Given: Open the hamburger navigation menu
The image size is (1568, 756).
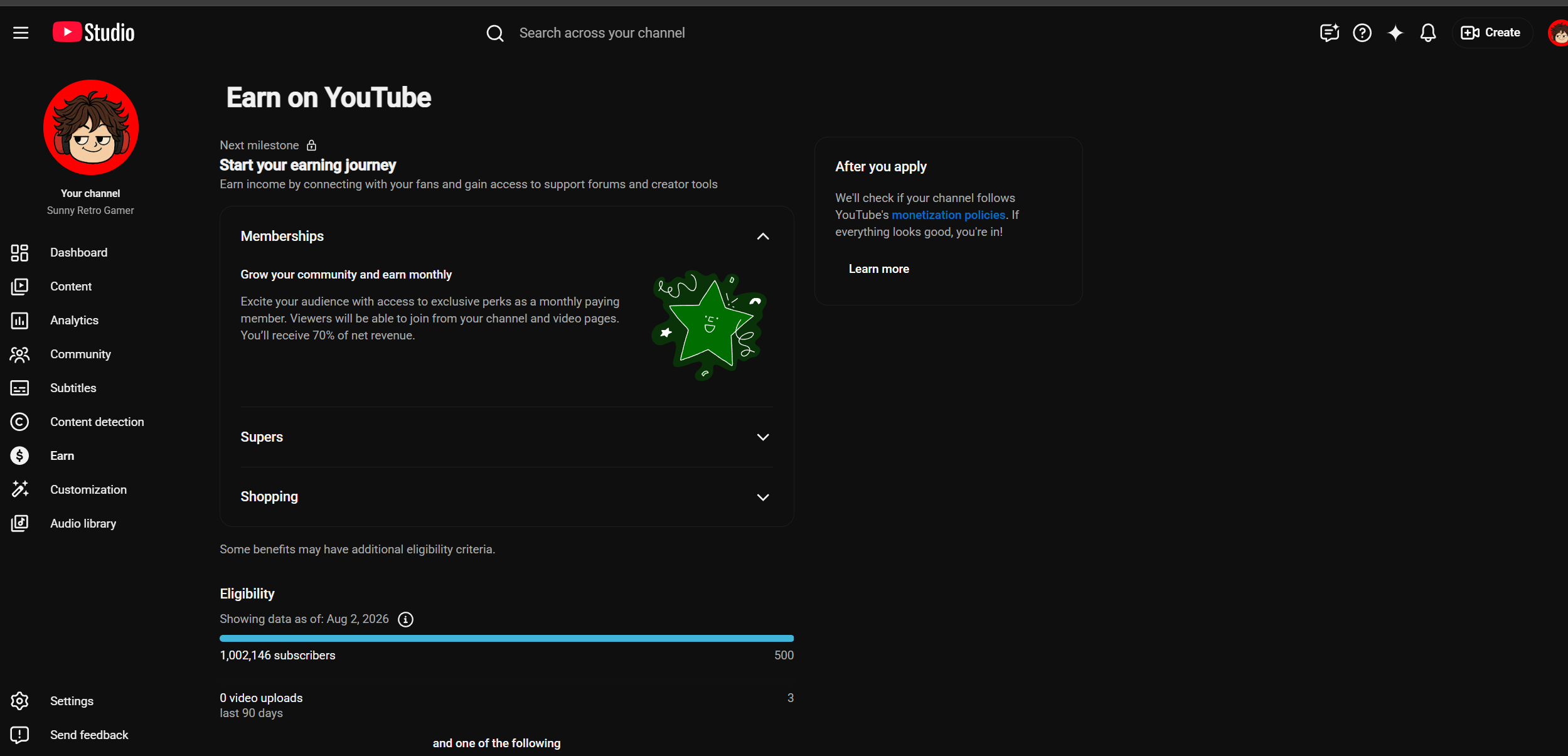Looking at the screenshot, I should [21, 33].
